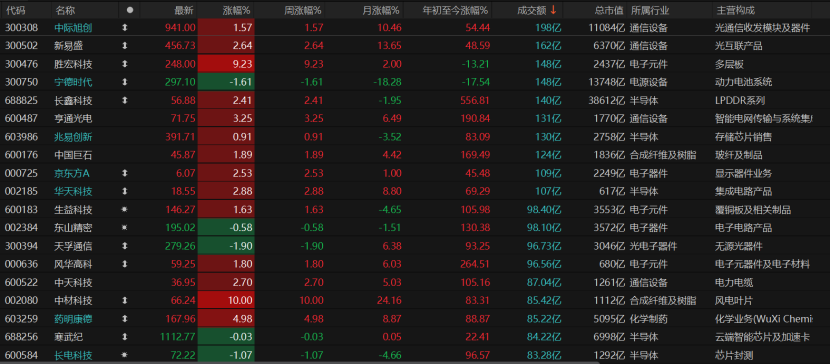Click the marker icon in the 华天科技 row

pos(125,192)
